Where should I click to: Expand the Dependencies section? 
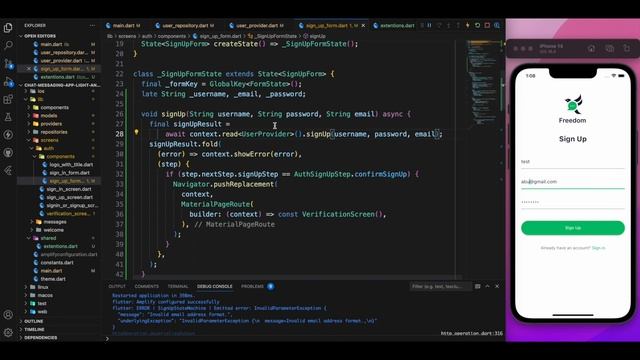pos(40,338)
